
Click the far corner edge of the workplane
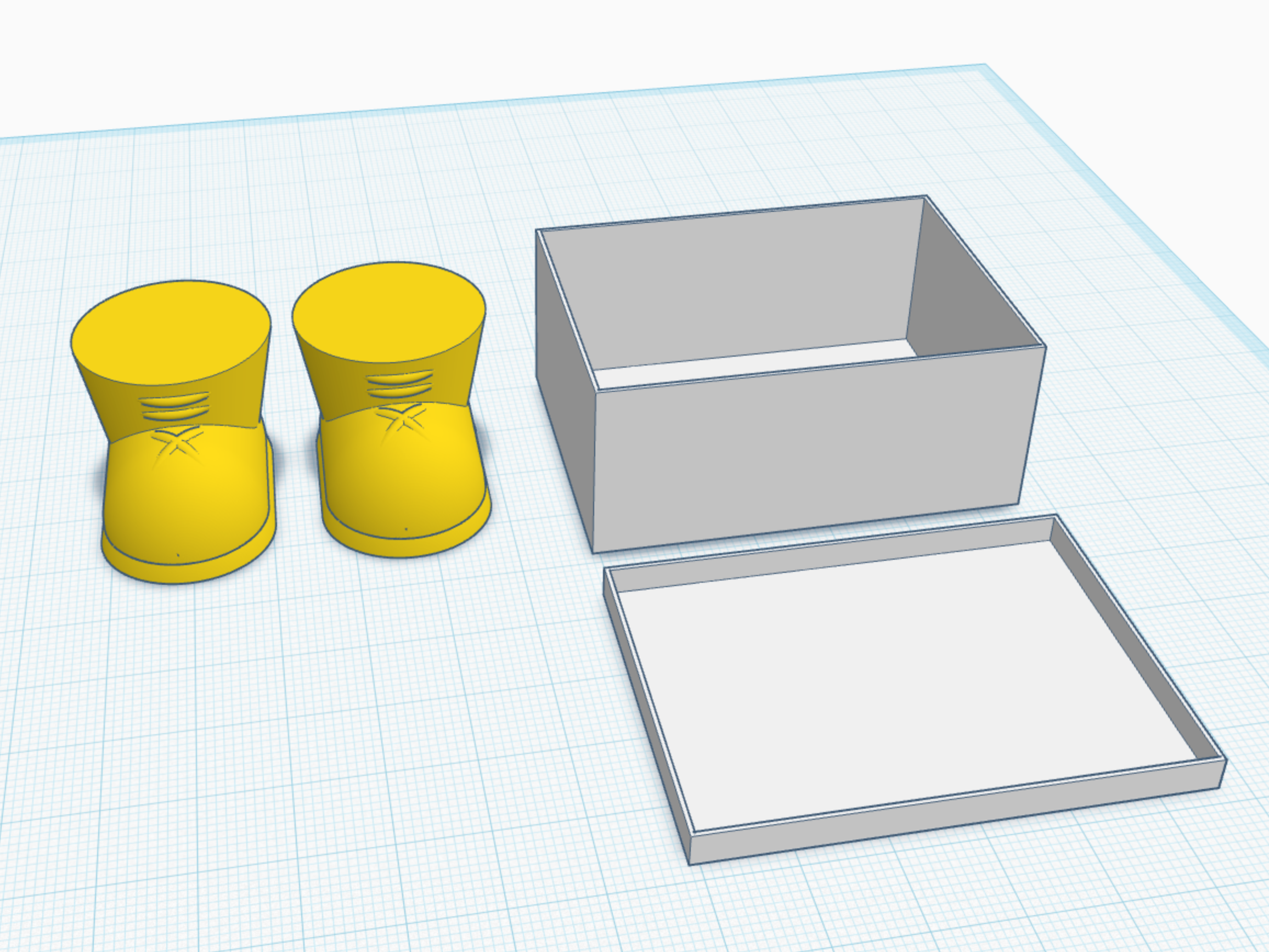click(x=985, y=65)
